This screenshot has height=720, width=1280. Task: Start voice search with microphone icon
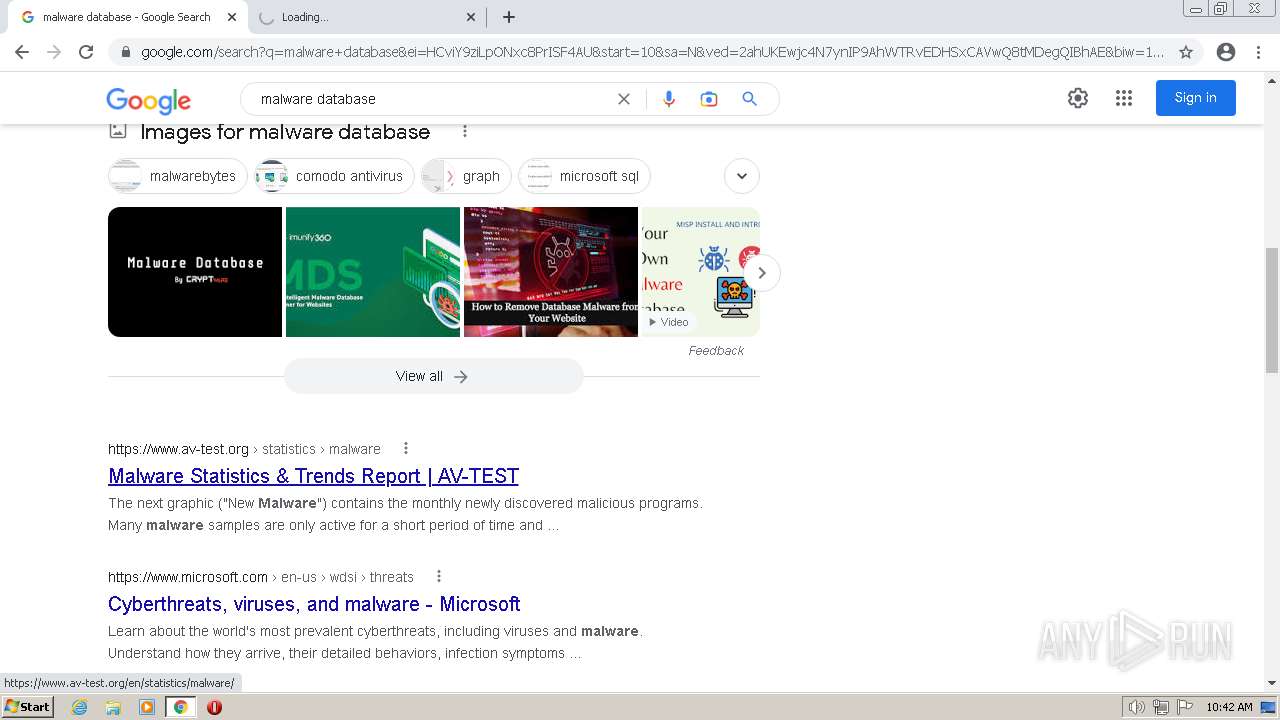coord(669,99)
